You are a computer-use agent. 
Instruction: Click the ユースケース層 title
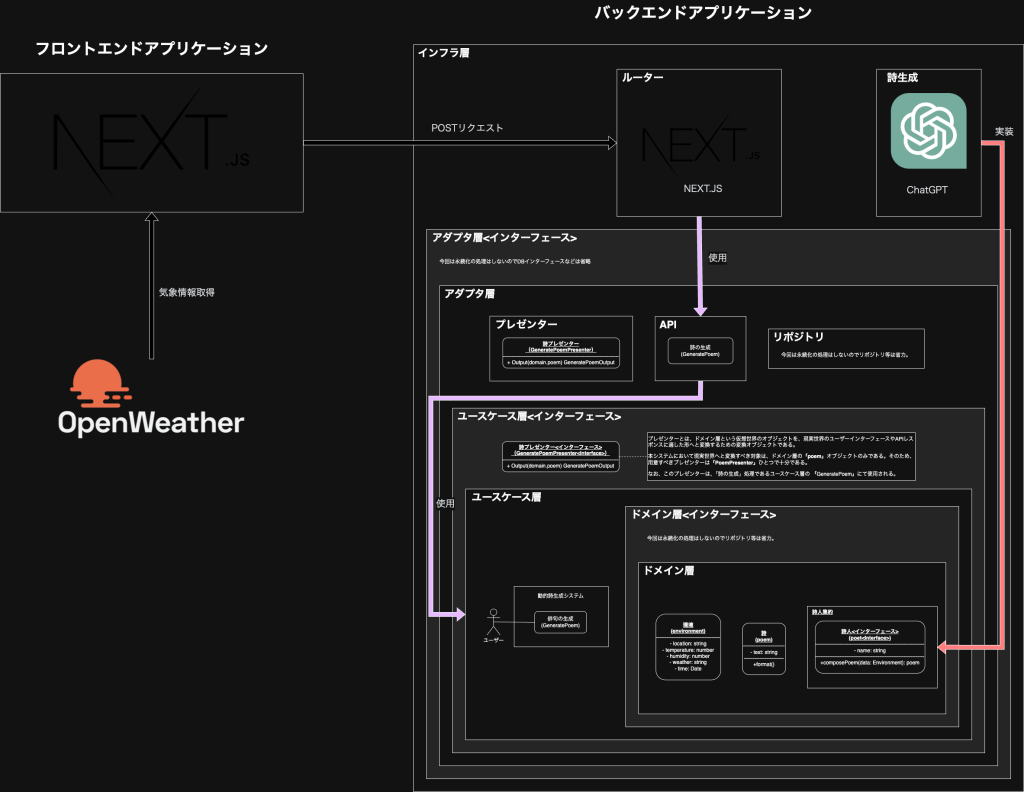pyautogui.click(x=506, y=497)
